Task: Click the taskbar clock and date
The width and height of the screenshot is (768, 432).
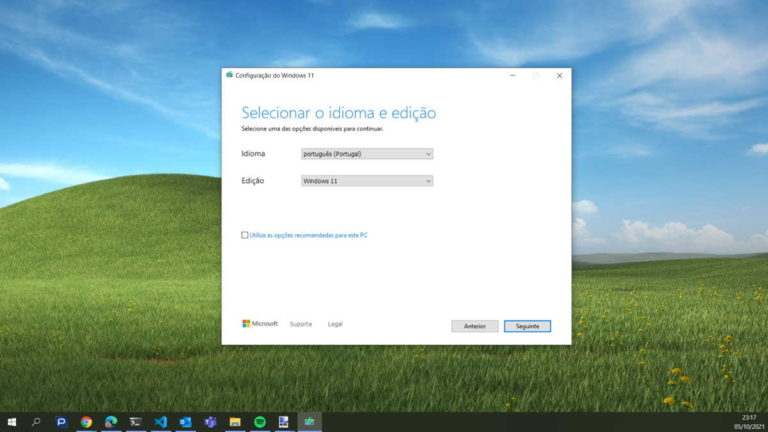Action: point(749,422)
